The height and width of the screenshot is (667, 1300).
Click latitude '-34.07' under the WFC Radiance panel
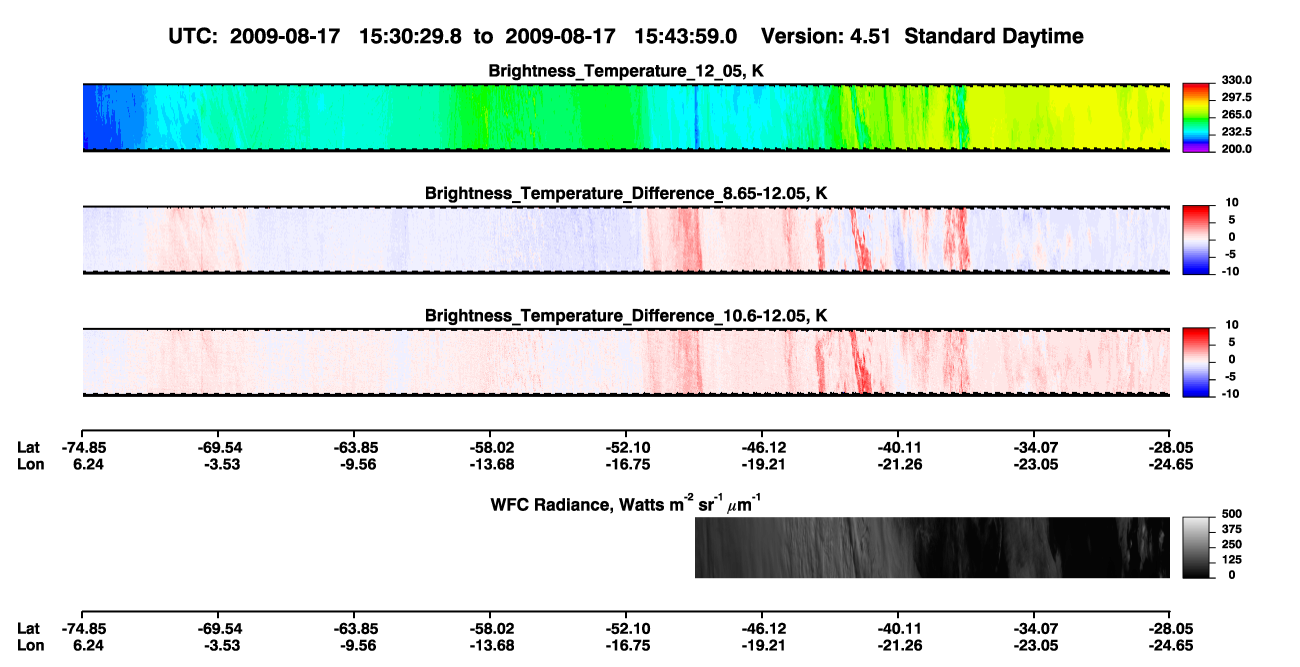[x=1034, y=628]
